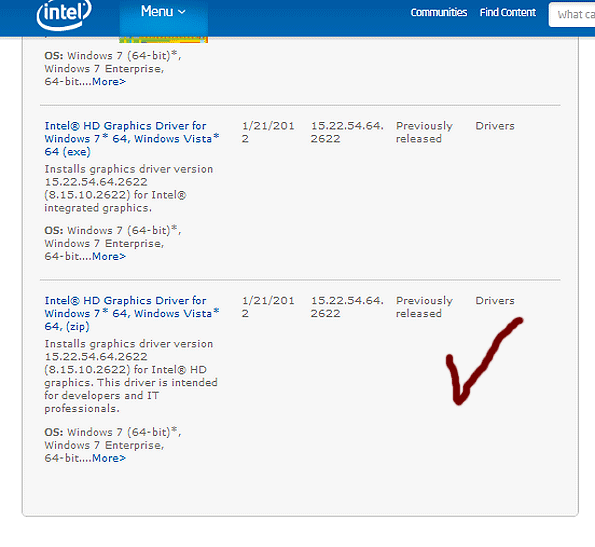Open Intel HD Graphics Driver (exe) link

tap(132, 138)
